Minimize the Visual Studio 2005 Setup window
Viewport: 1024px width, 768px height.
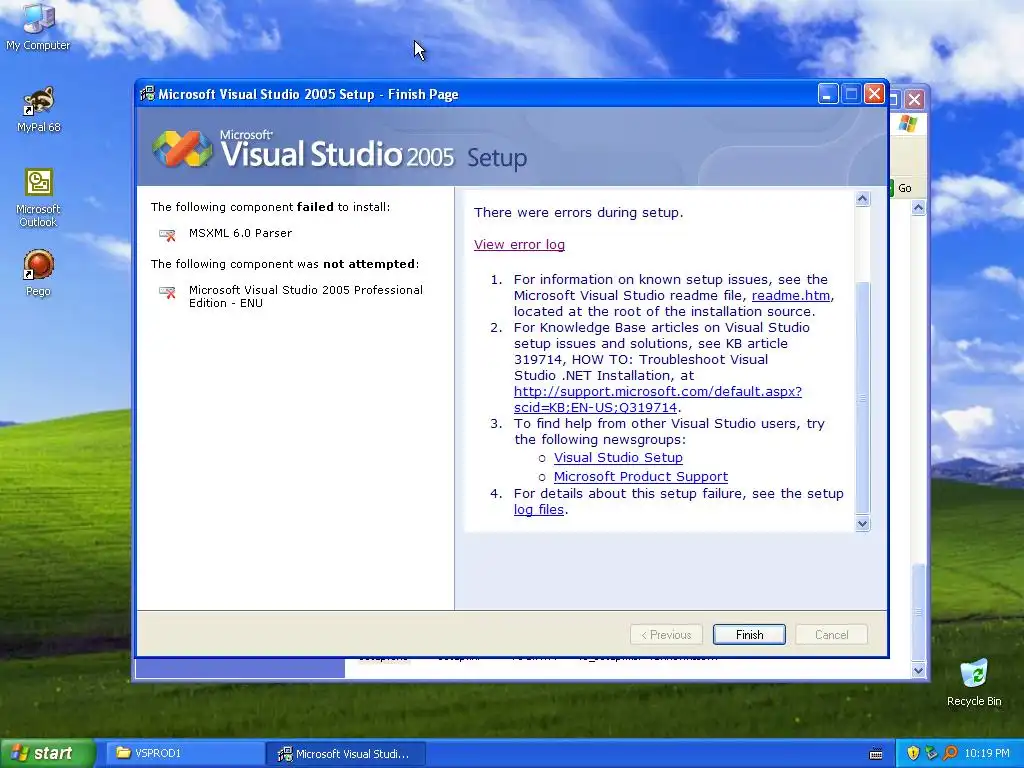coord(827,94)
